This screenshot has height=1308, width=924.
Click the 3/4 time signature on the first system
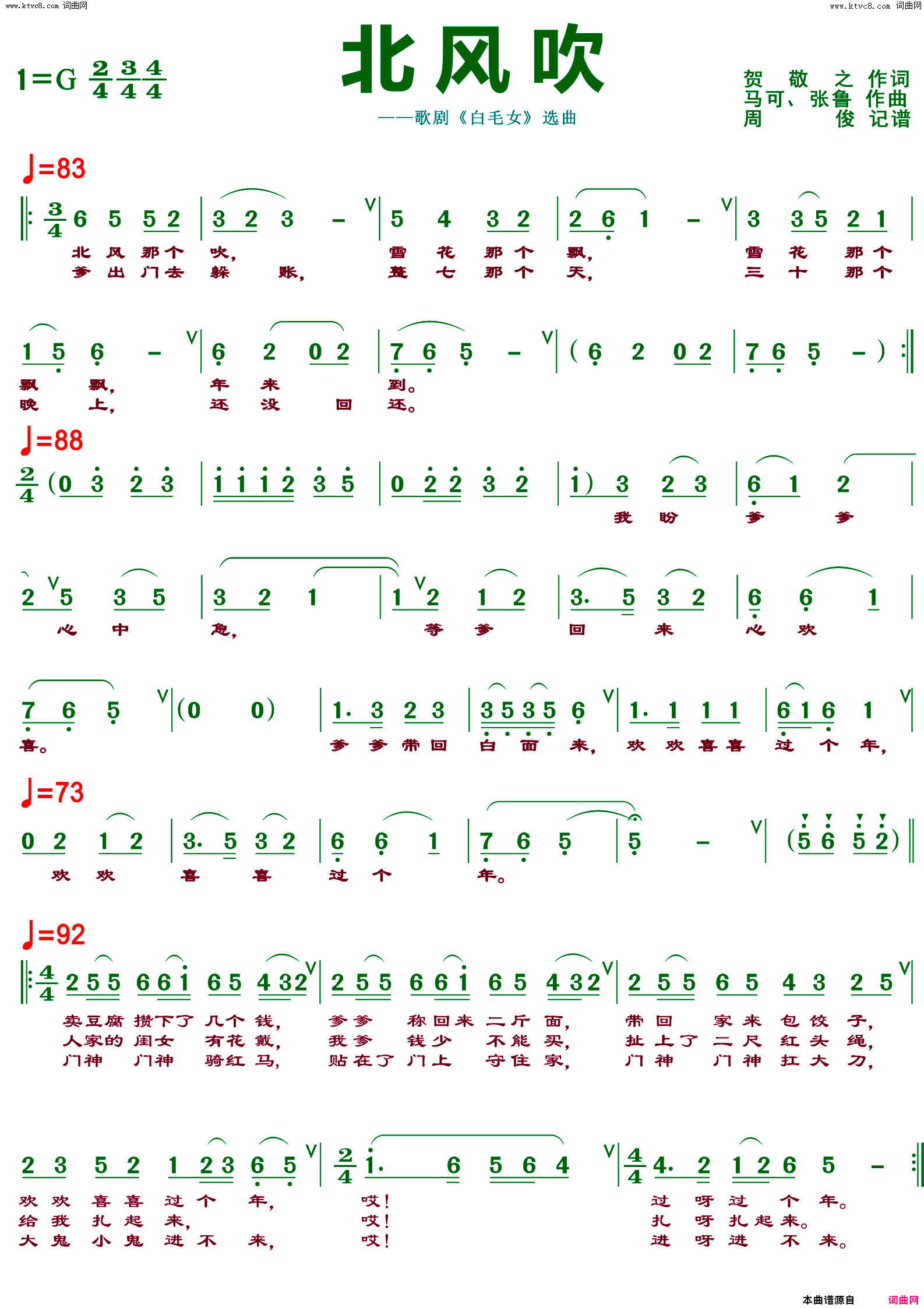[55, 220]
